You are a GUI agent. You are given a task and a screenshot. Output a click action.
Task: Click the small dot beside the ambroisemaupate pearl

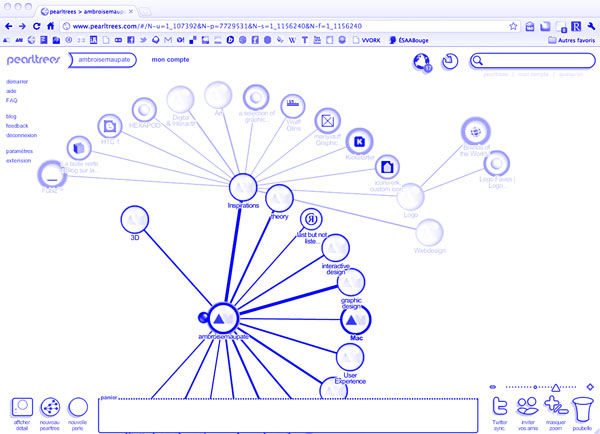click(x=203, y=317)
